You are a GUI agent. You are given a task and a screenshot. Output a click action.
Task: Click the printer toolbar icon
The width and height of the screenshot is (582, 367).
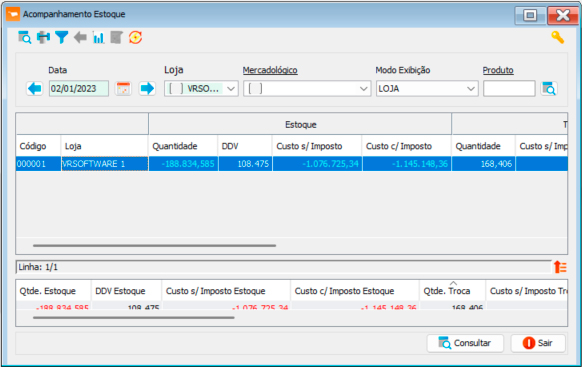coord(43,37)
